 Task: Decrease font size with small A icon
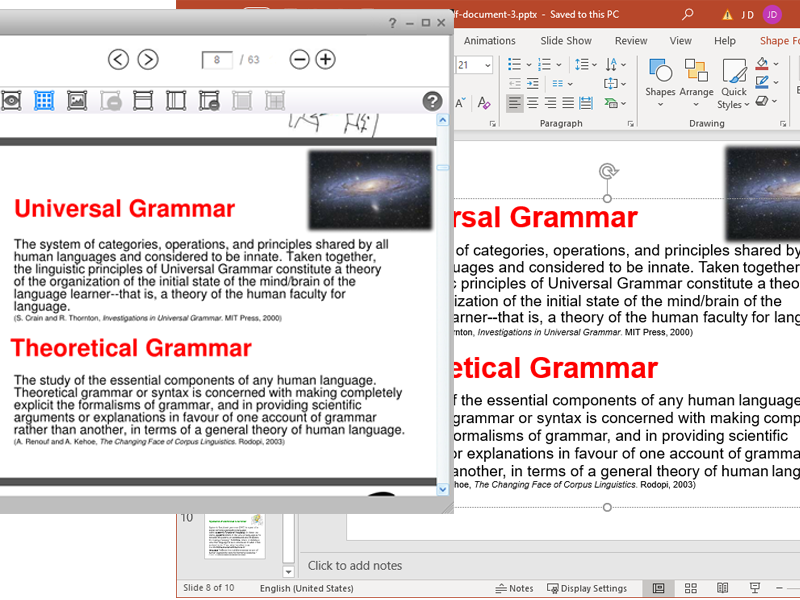[x=461, y=103]
